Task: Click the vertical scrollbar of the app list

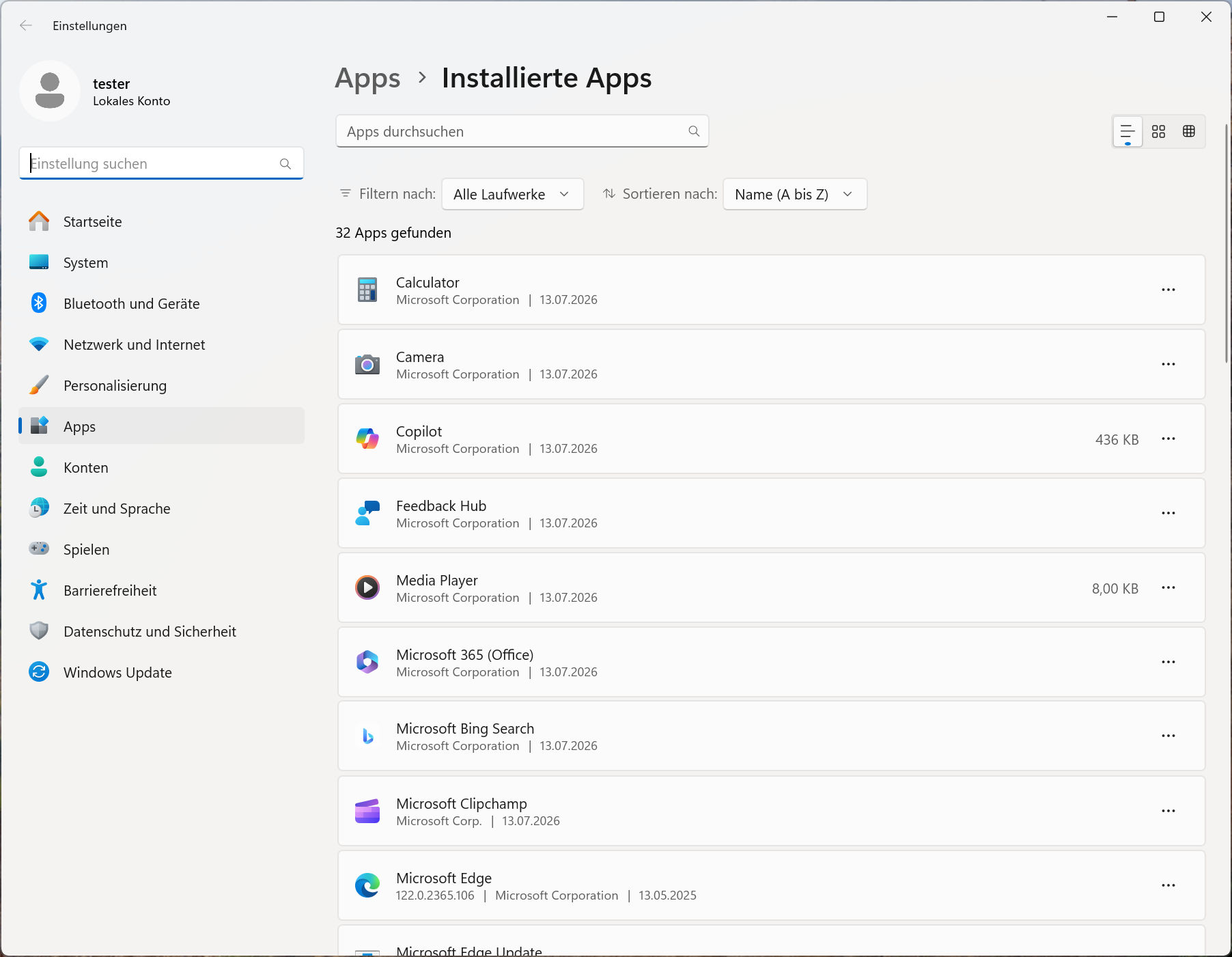Action: (x=1227, y=243)
